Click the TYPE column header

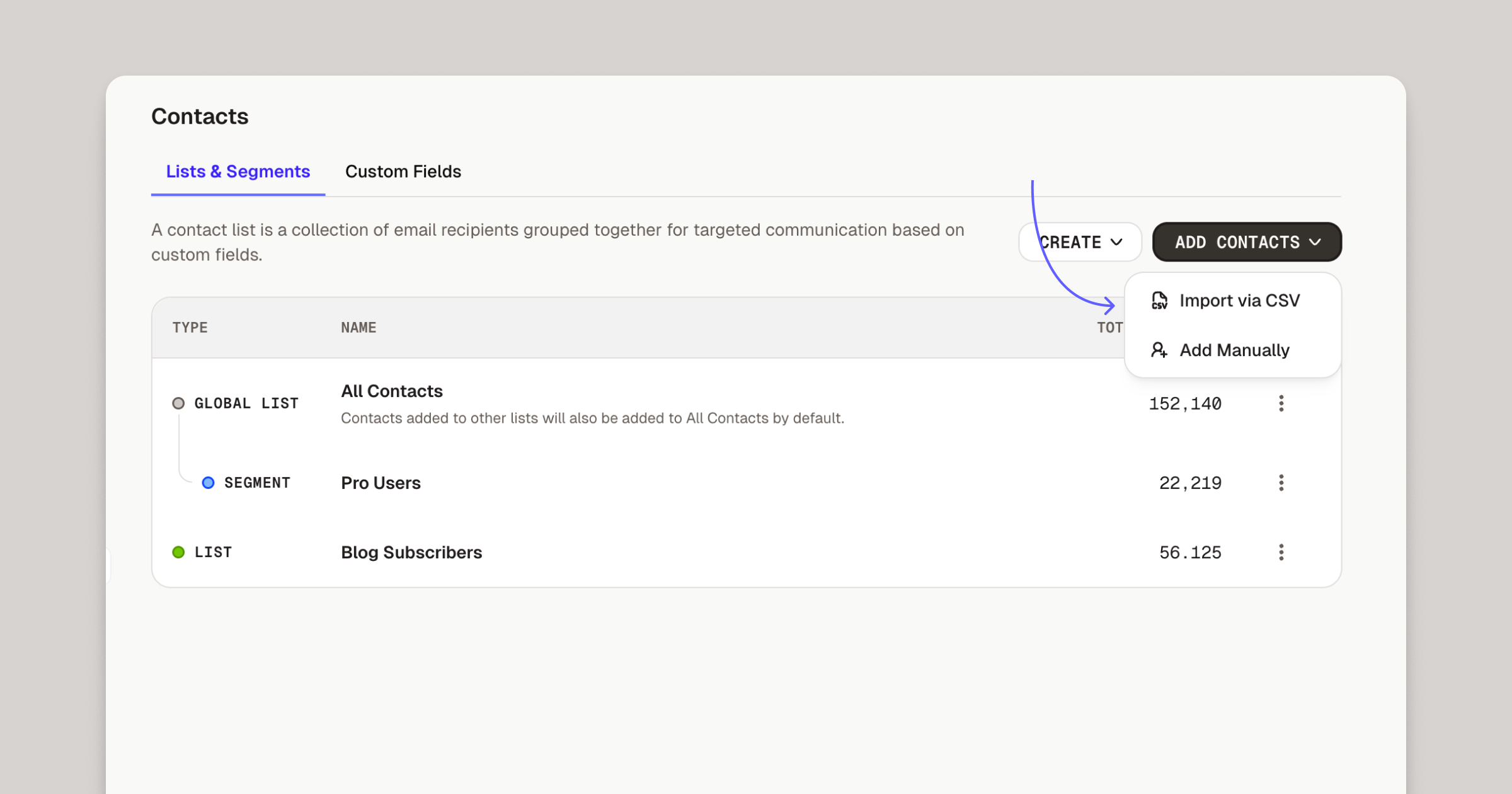click(189, 327)
